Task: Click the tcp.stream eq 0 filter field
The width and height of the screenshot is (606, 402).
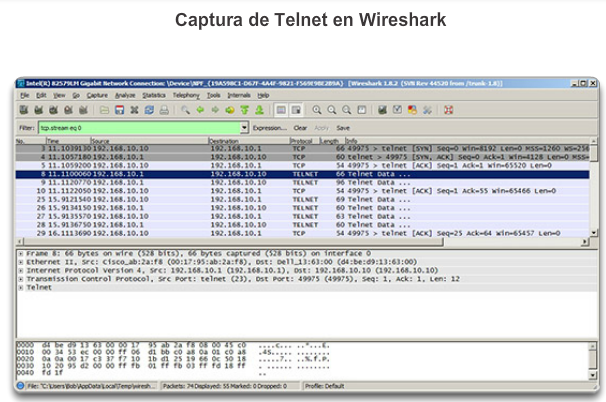Action: (140, 128)
